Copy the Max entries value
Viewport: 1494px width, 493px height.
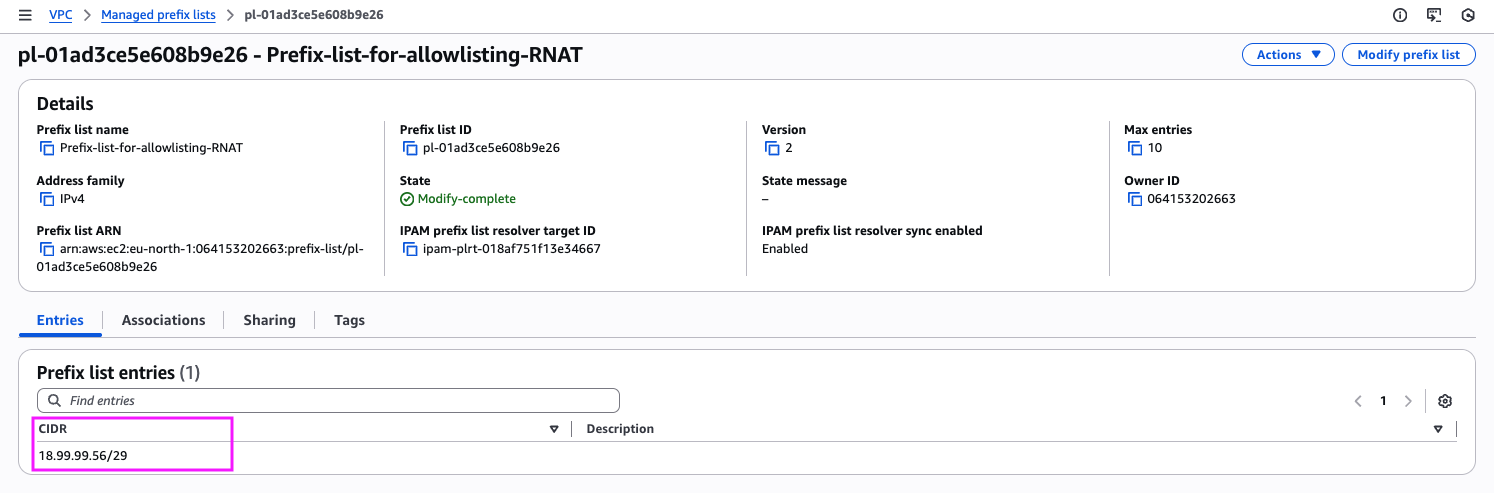[1135, 148]
